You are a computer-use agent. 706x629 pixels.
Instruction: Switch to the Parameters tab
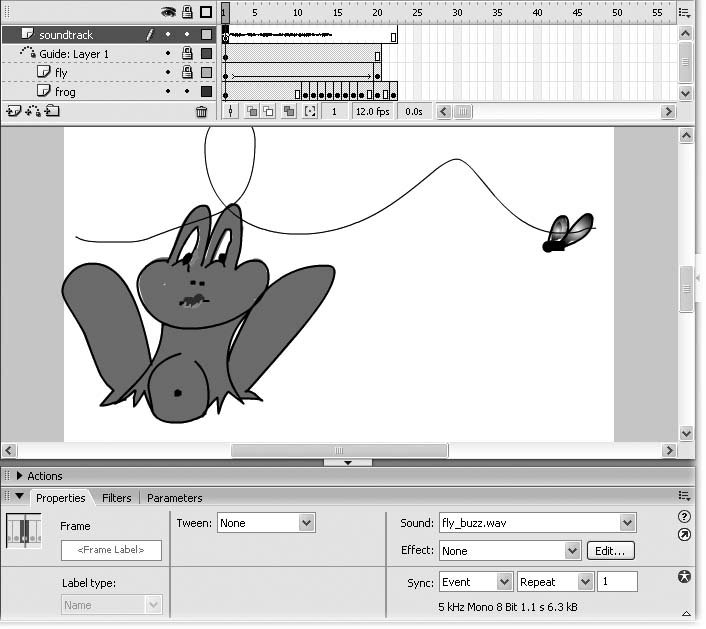click(x=174, y=498)
